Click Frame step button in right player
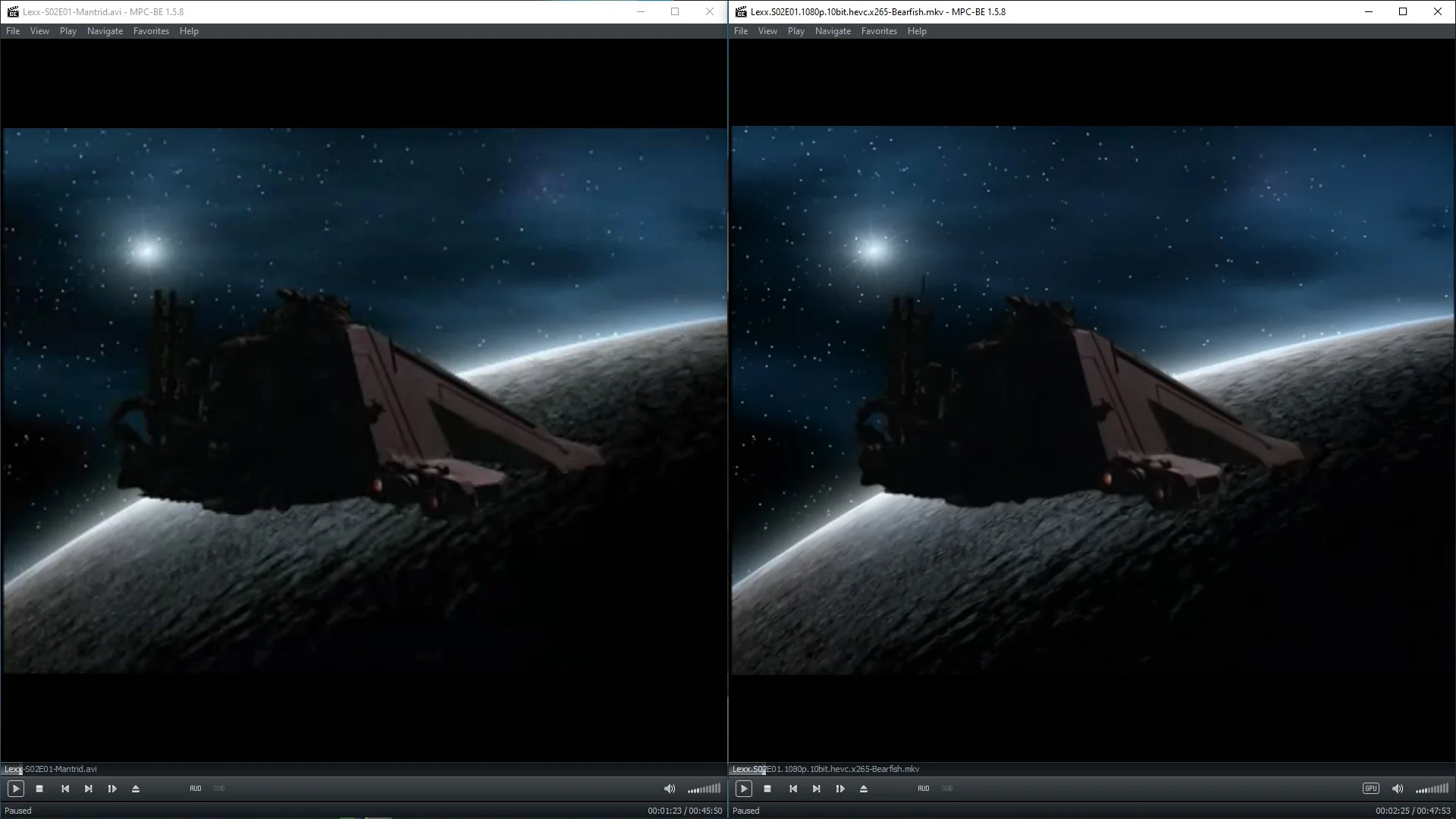This screenshot has width=1456, height=819. point(840,789)
